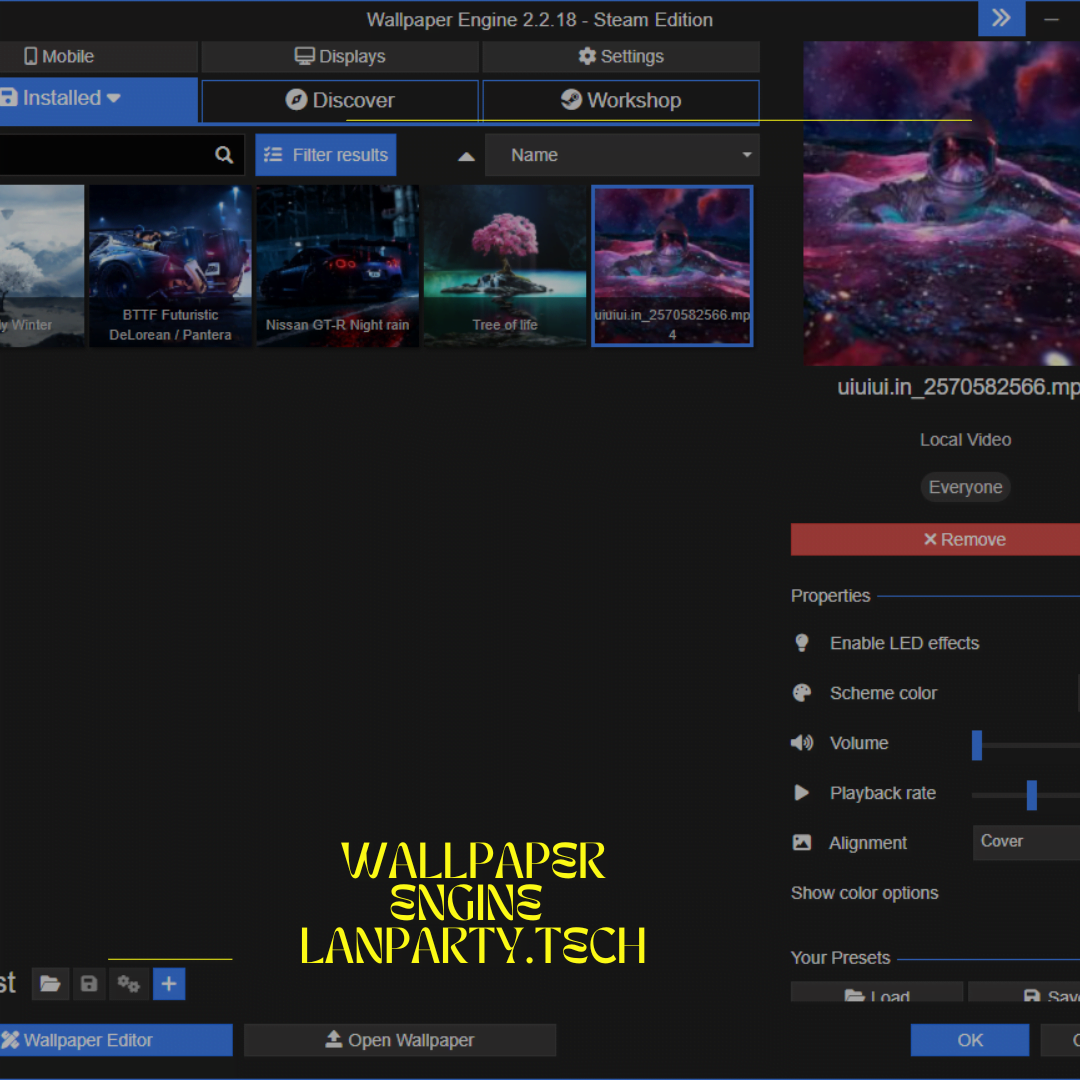Click the double-arrow icon in titlebar
Image resolution: width=1080 pixels, height=1080 pixels.
[x=1001, y=18]
